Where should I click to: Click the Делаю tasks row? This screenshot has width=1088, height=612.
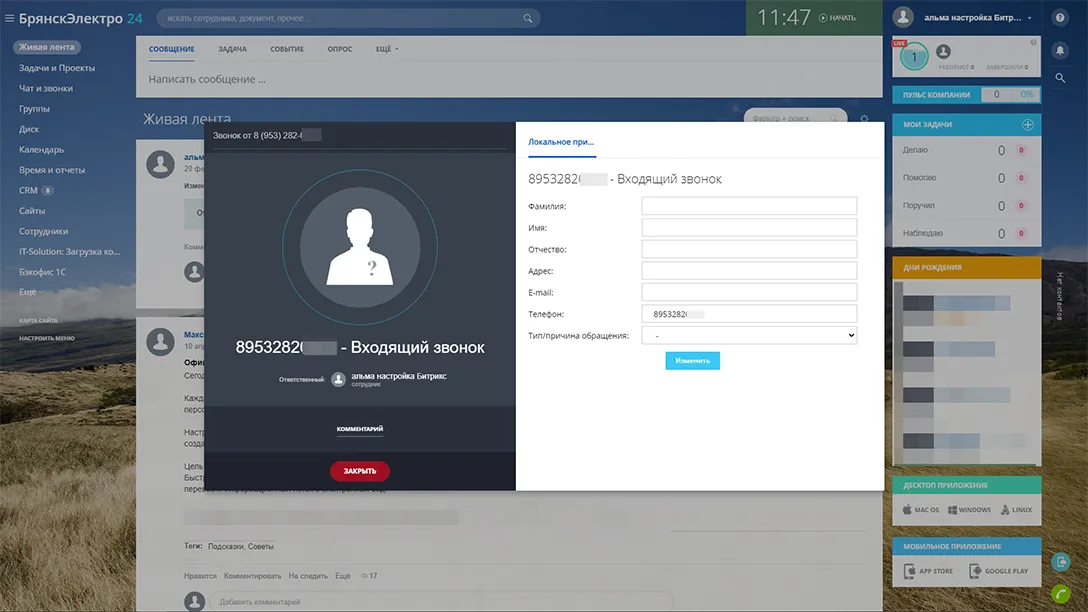point(966,150)
